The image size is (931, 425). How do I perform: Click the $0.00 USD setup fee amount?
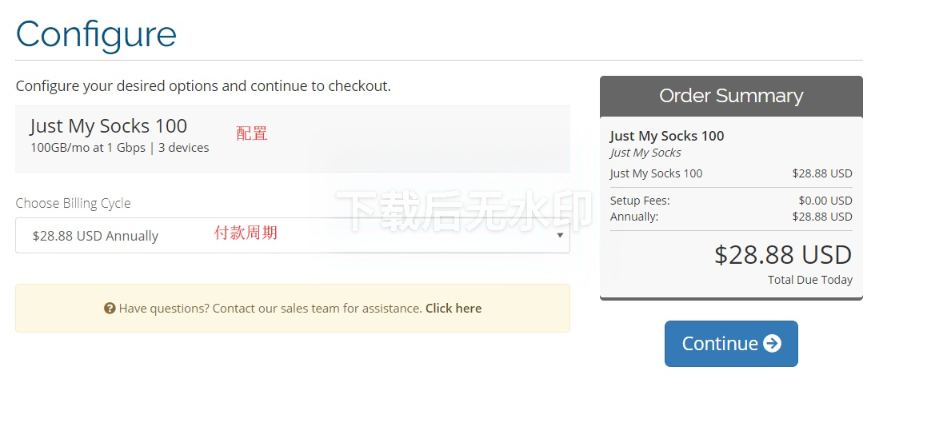pos(825,201)
